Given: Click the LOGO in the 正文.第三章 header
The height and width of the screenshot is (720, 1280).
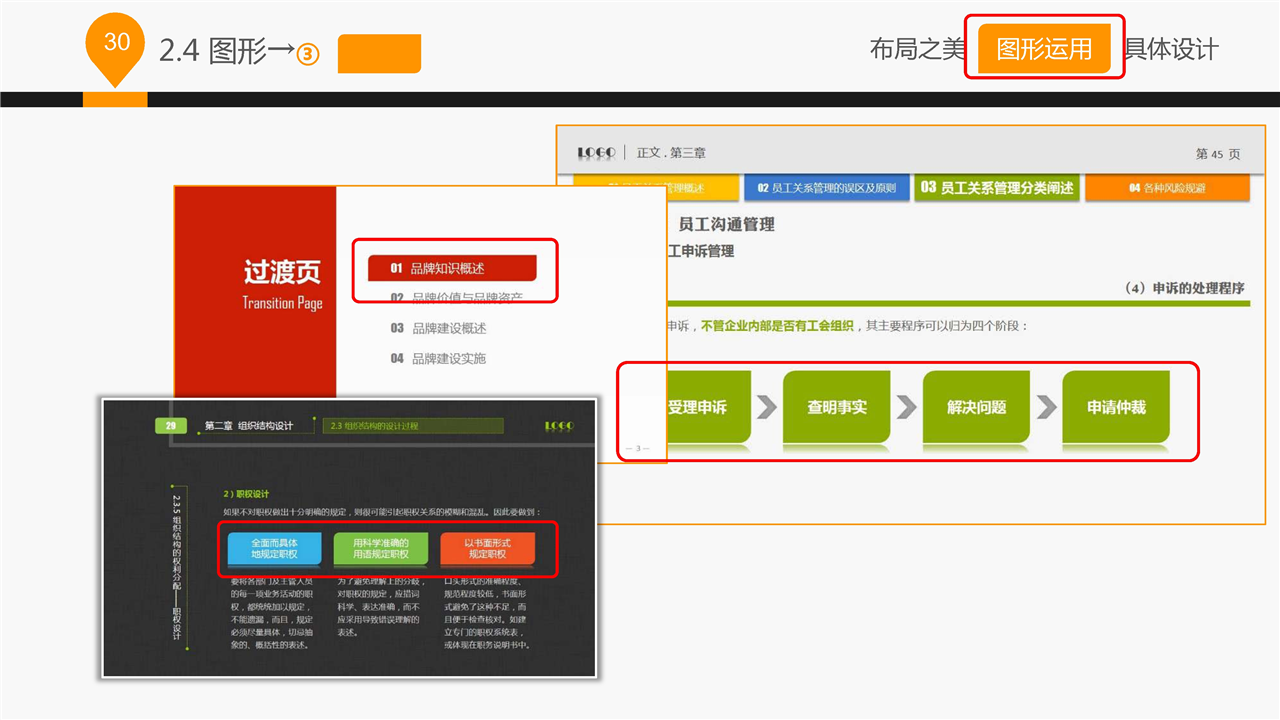Looking at the screenshot, I should click(596, 153).
